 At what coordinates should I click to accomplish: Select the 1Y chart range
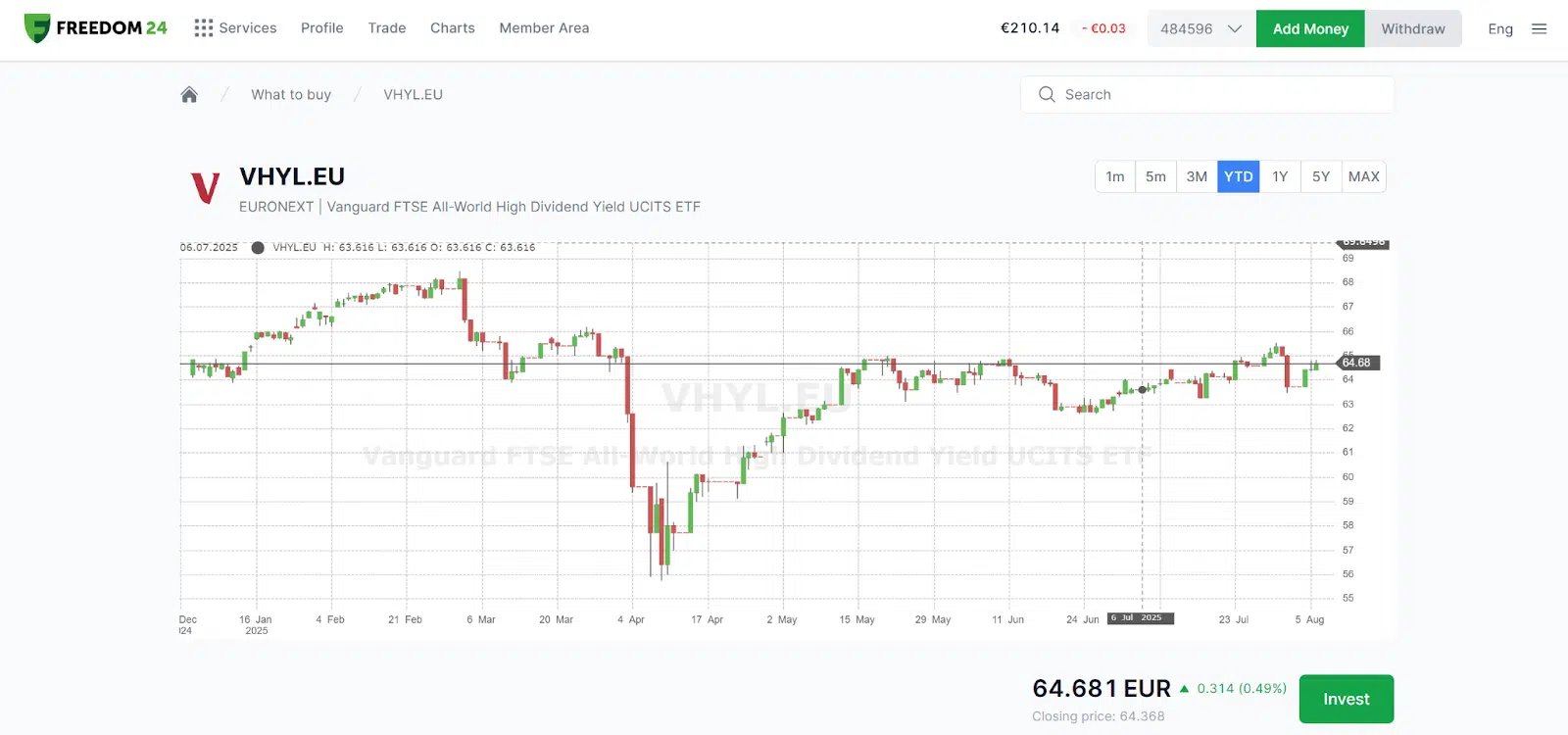click(x=1280, y=176)
